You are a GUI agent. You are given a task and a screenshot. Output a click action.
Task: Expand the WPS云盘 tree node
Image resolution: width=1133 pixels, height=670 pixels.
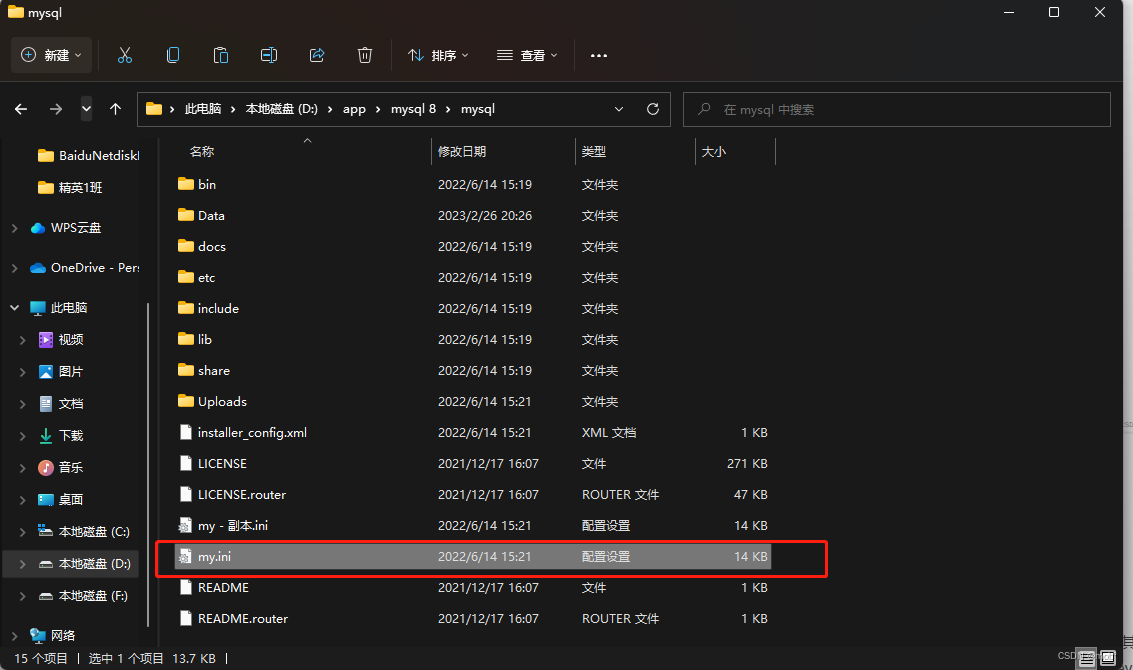(x=14, y=228)
